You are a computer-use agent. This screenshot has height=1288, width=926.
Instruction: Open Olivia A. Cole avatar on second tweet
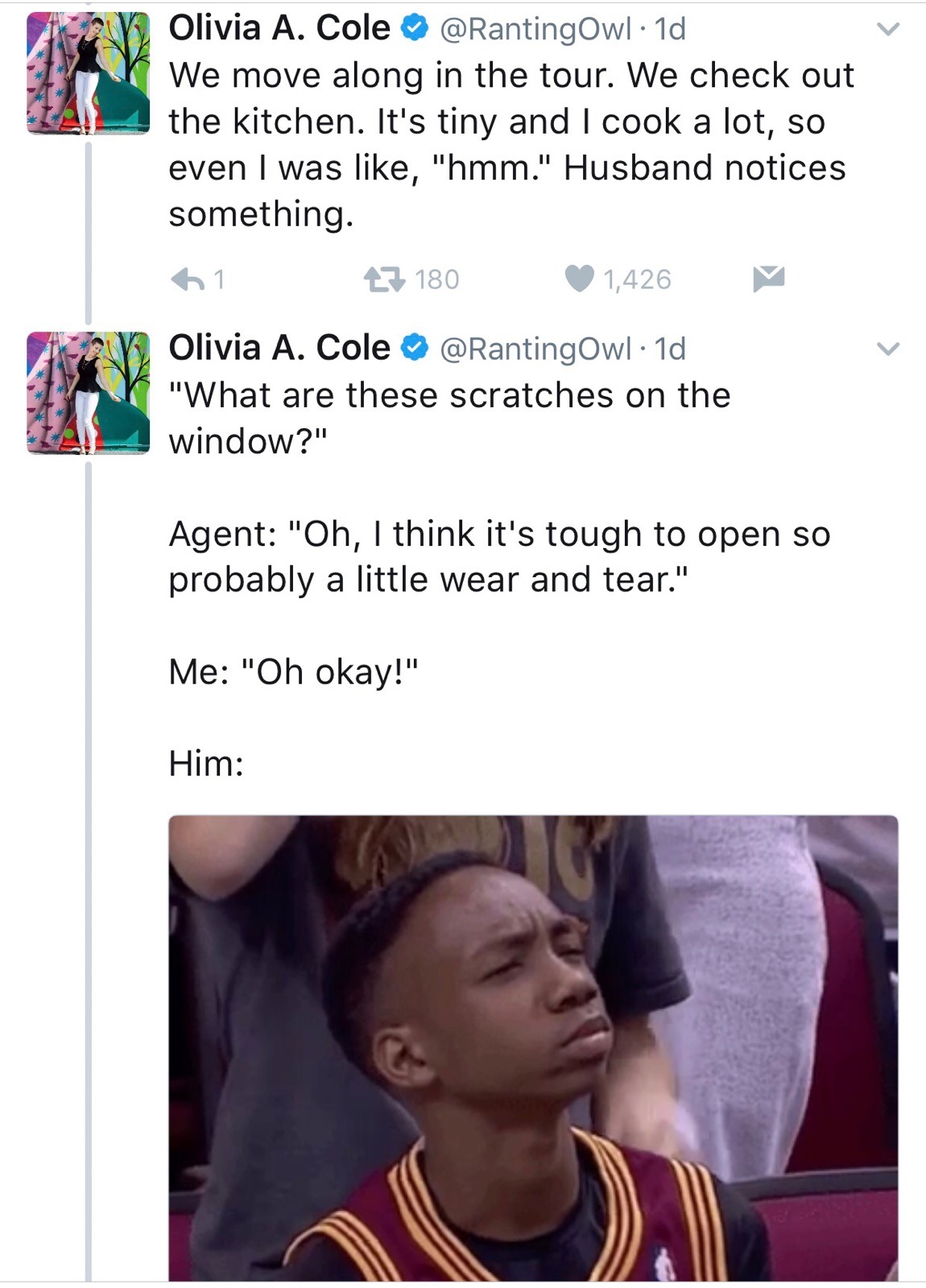click(89, 393)
